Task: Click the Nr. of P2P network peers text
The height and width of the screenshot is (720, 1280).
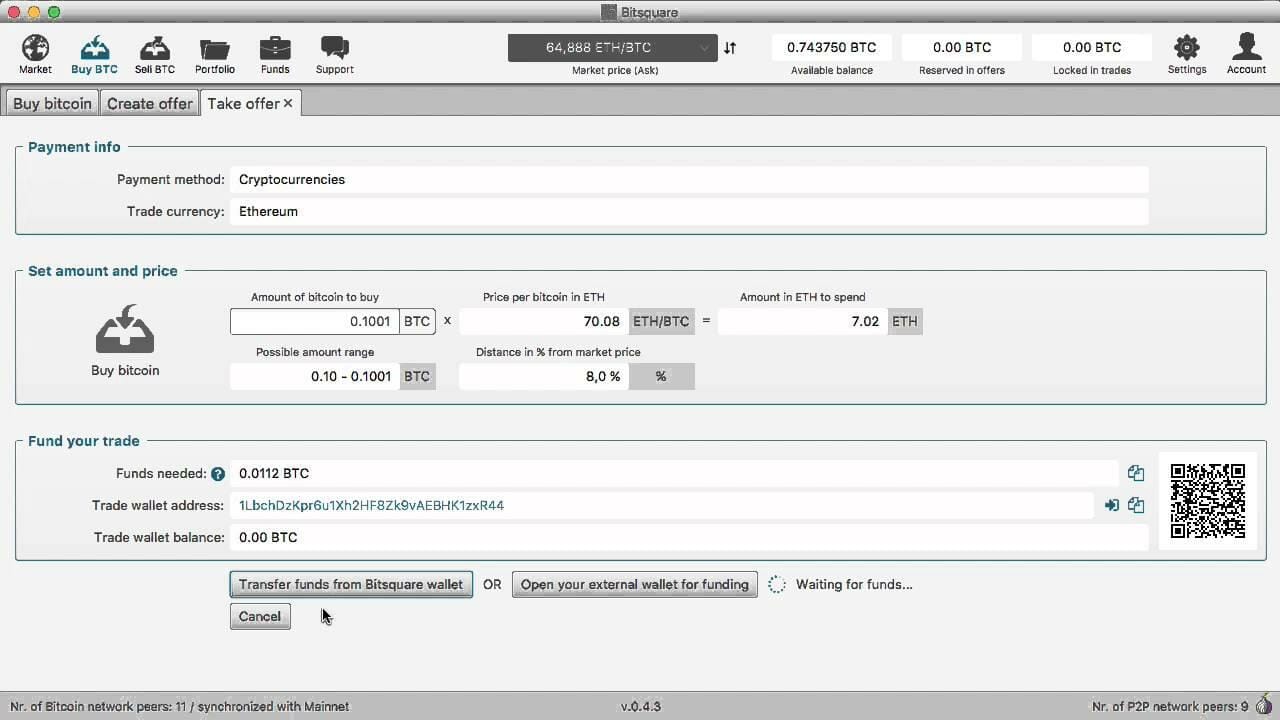Action: 1169,706
